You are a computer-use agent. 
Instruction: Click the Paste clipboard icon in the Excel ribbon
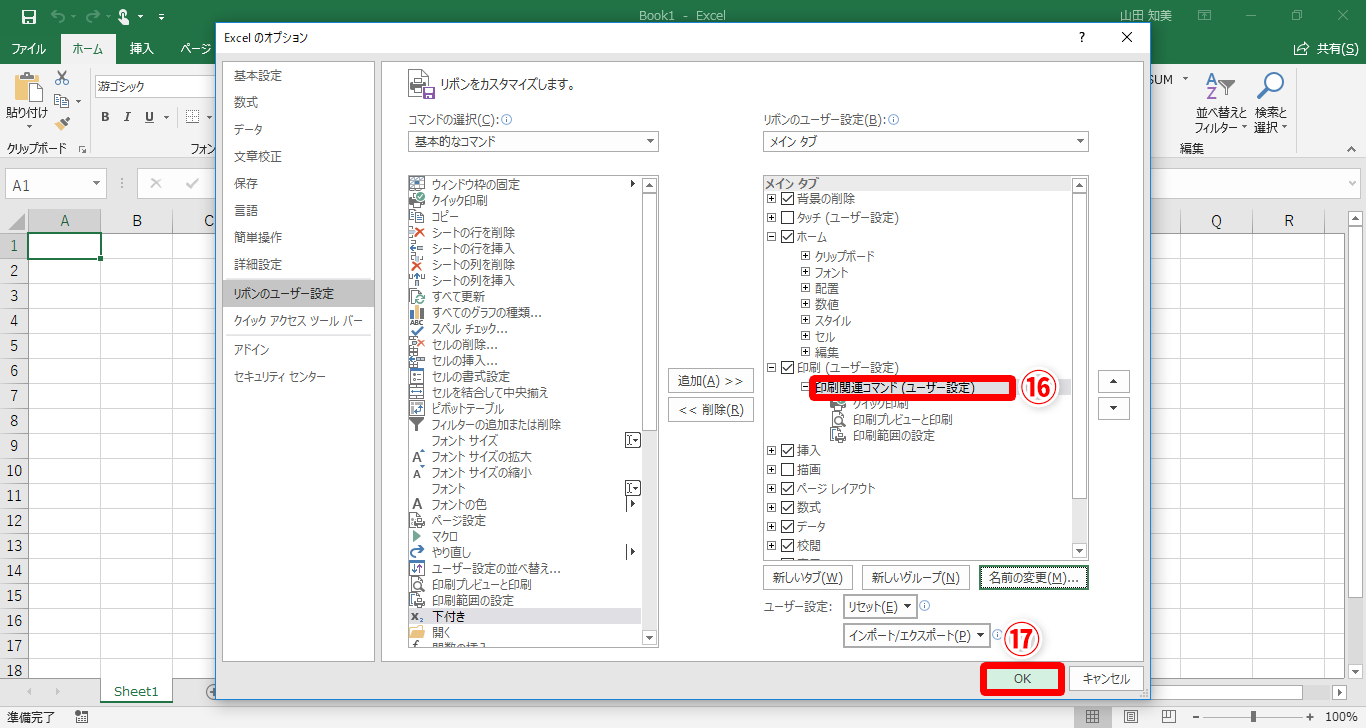tap(27, 88)
